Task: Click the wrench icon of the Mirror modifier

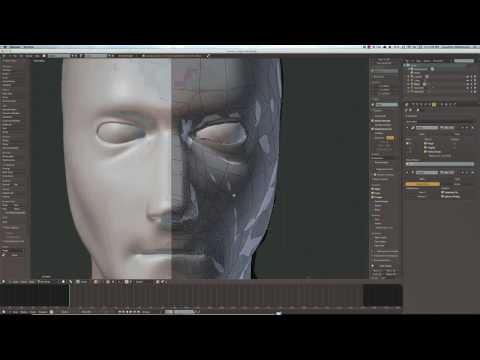Action: pos(413,128)
